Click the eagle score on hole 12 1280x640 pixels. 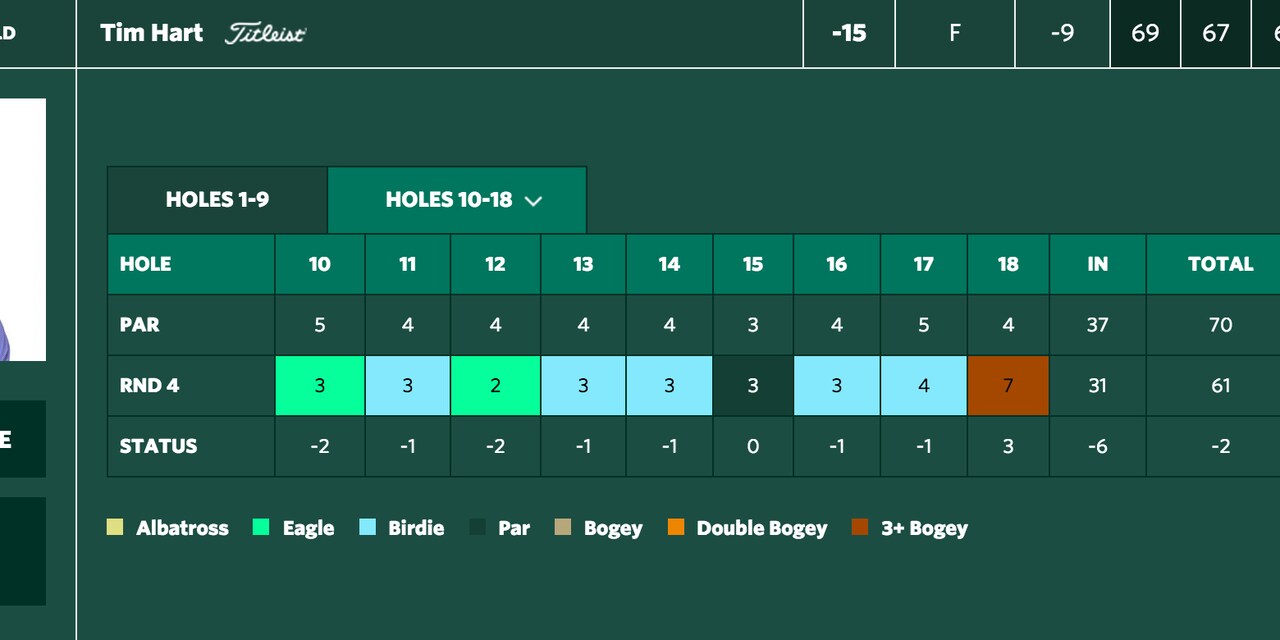click(x=494, y=385)
